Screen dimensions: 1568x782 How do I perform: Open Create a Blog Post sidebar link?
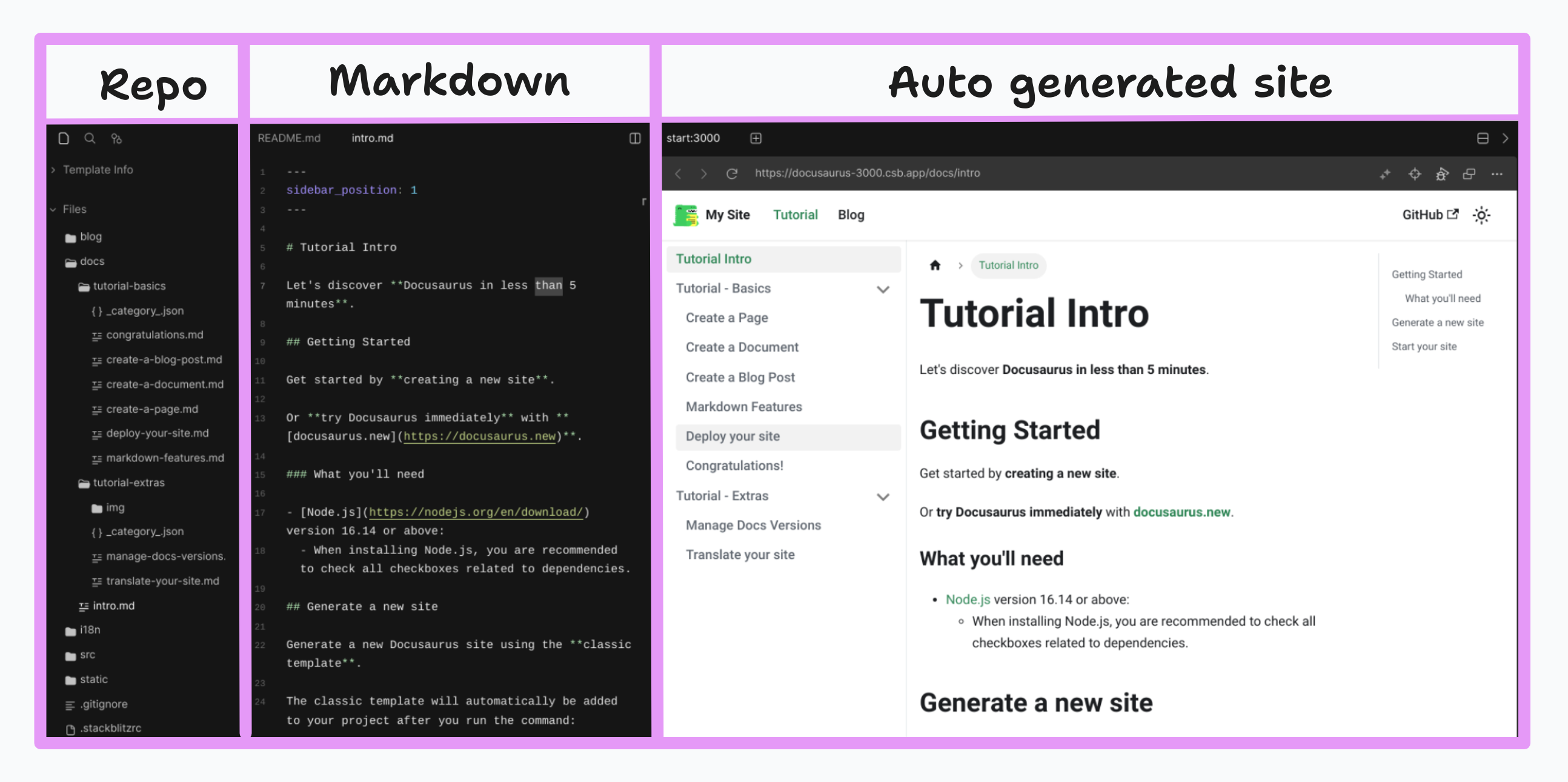tap(740, 377)
